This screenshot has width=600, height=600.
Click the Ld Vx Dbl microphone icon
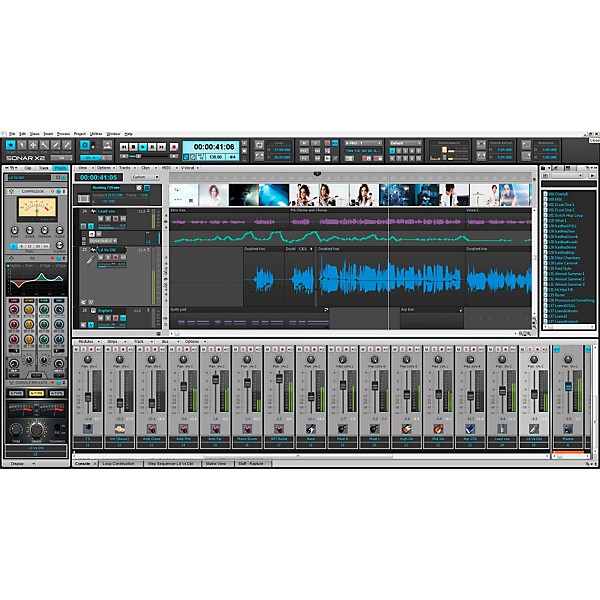[x=533, y=429]
